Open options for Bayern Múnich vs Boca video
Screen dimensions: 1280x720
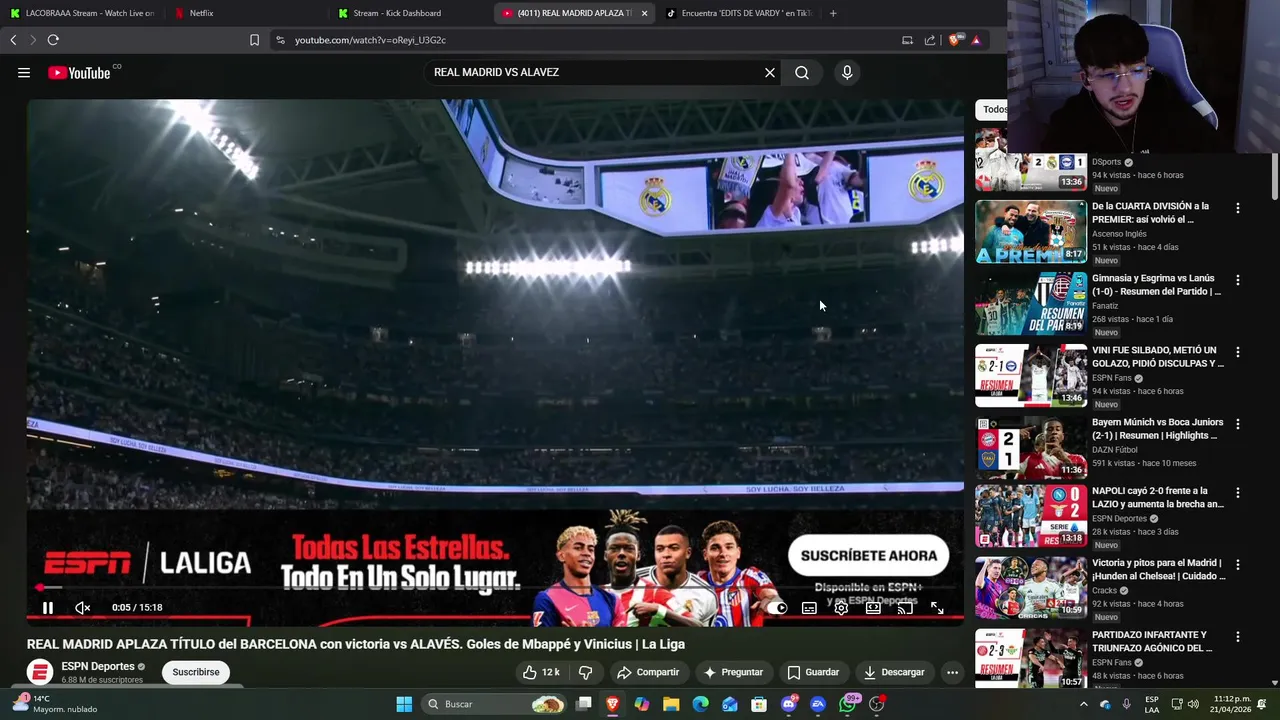1238,424
